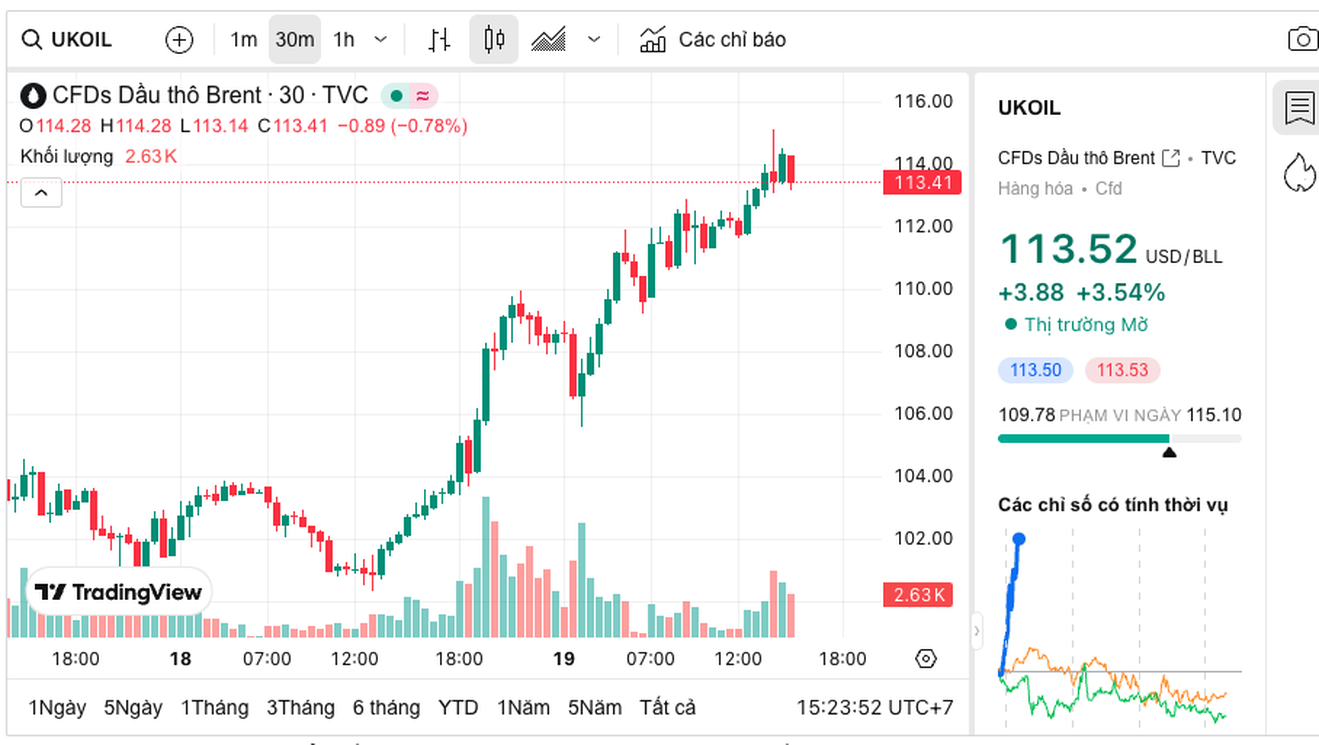Open the watchlist details panel icon

tap(1299, 108)
